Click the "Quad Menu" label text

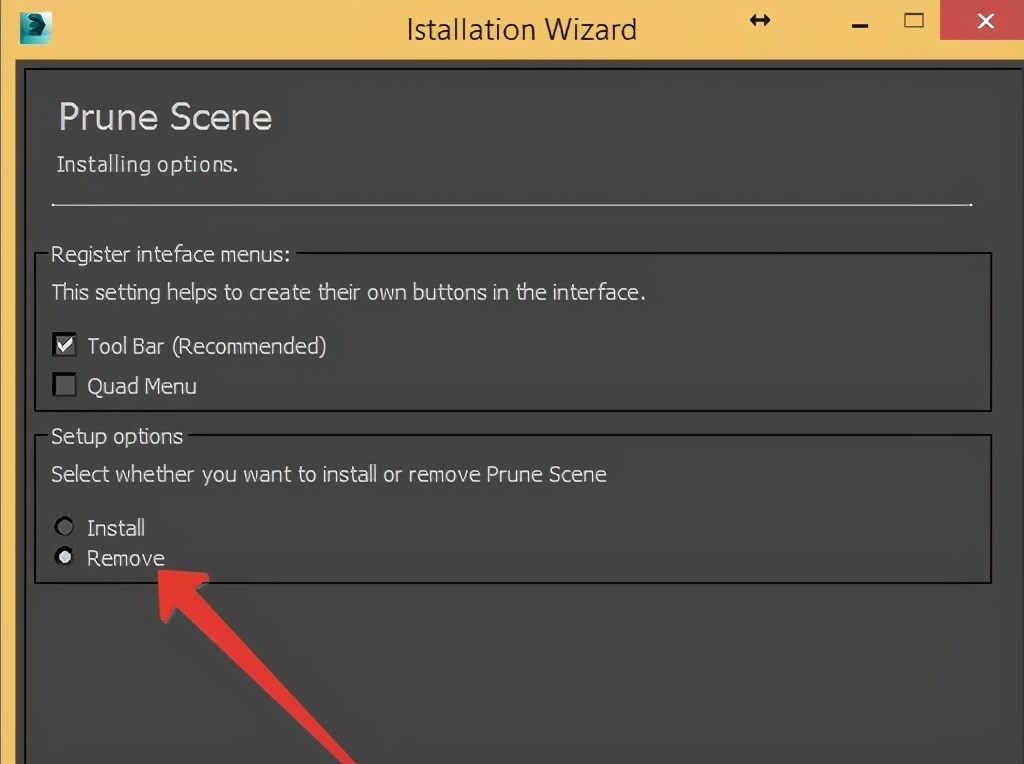coord(142,386)
